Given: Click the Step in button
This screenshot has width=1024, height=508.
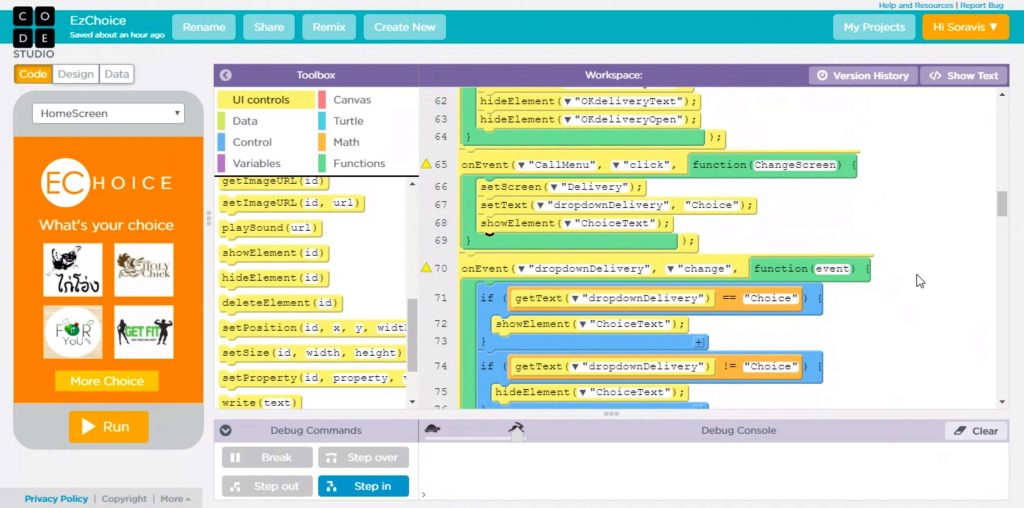Looking at the screenshot, I should (363, 486).
